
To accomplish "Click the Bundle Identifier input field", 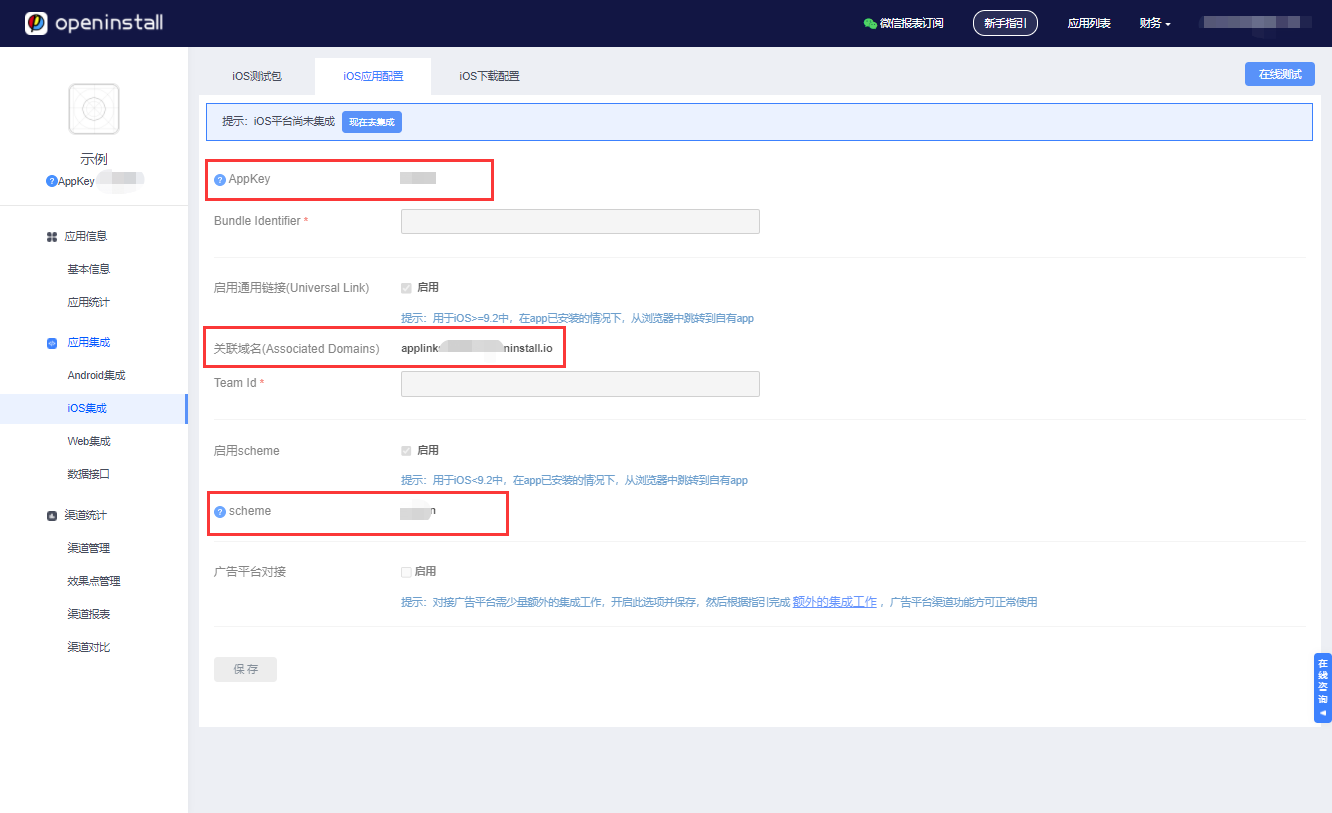I will pyautogui.click(x=580, y=221).
